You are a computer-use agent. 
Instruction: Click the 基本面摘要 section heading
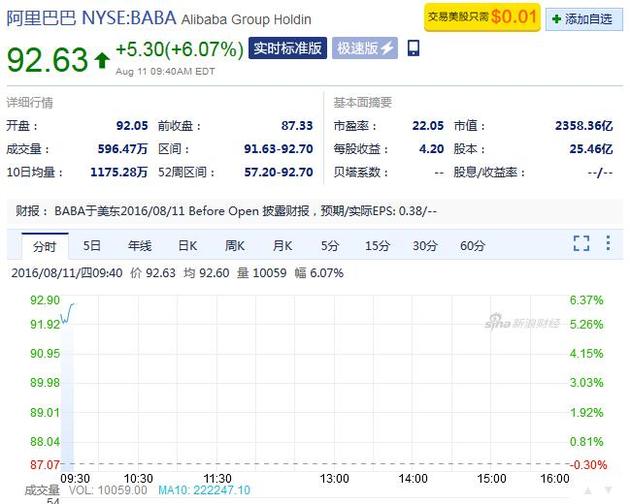click(x=362, y=102)
